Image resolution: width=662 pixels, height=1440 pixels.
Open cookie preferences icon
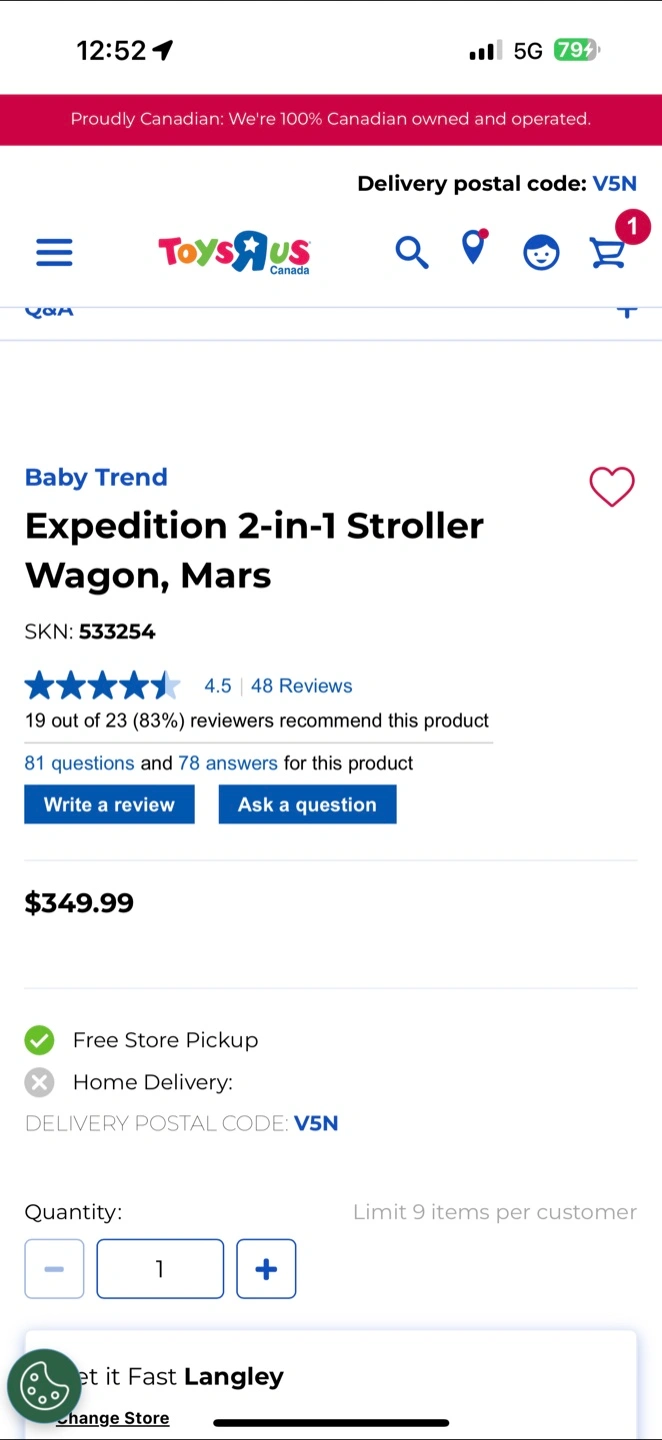44,1386
